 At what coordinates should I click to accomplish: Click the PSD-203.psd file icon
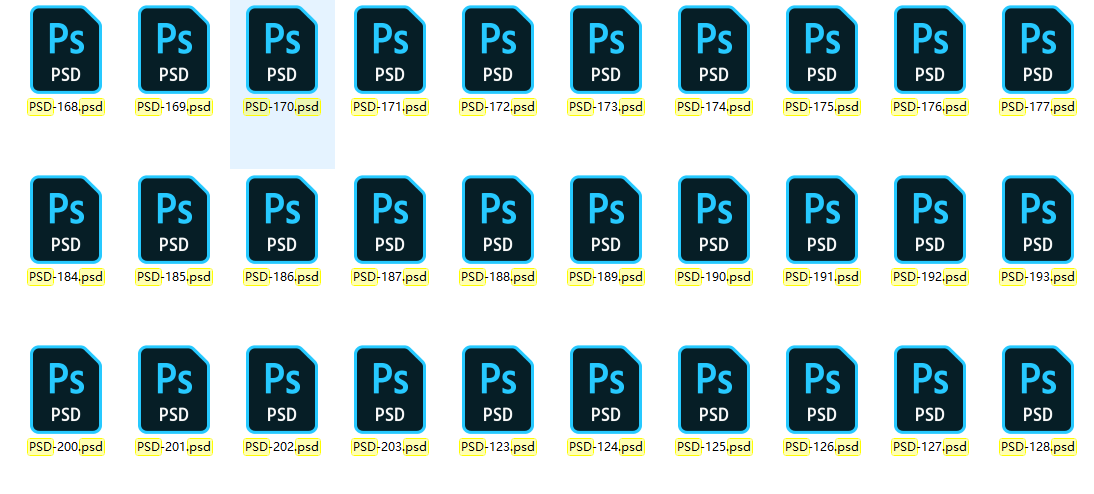390,389
